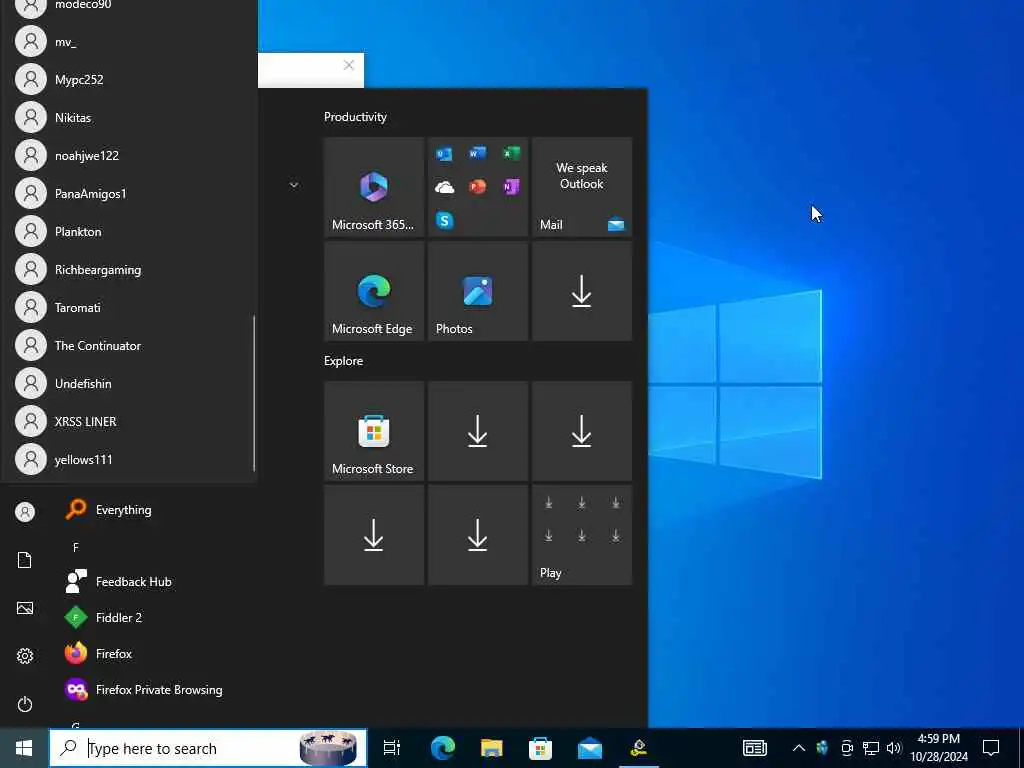
Task: Jump to letter F section header
Action: [76, 547]
